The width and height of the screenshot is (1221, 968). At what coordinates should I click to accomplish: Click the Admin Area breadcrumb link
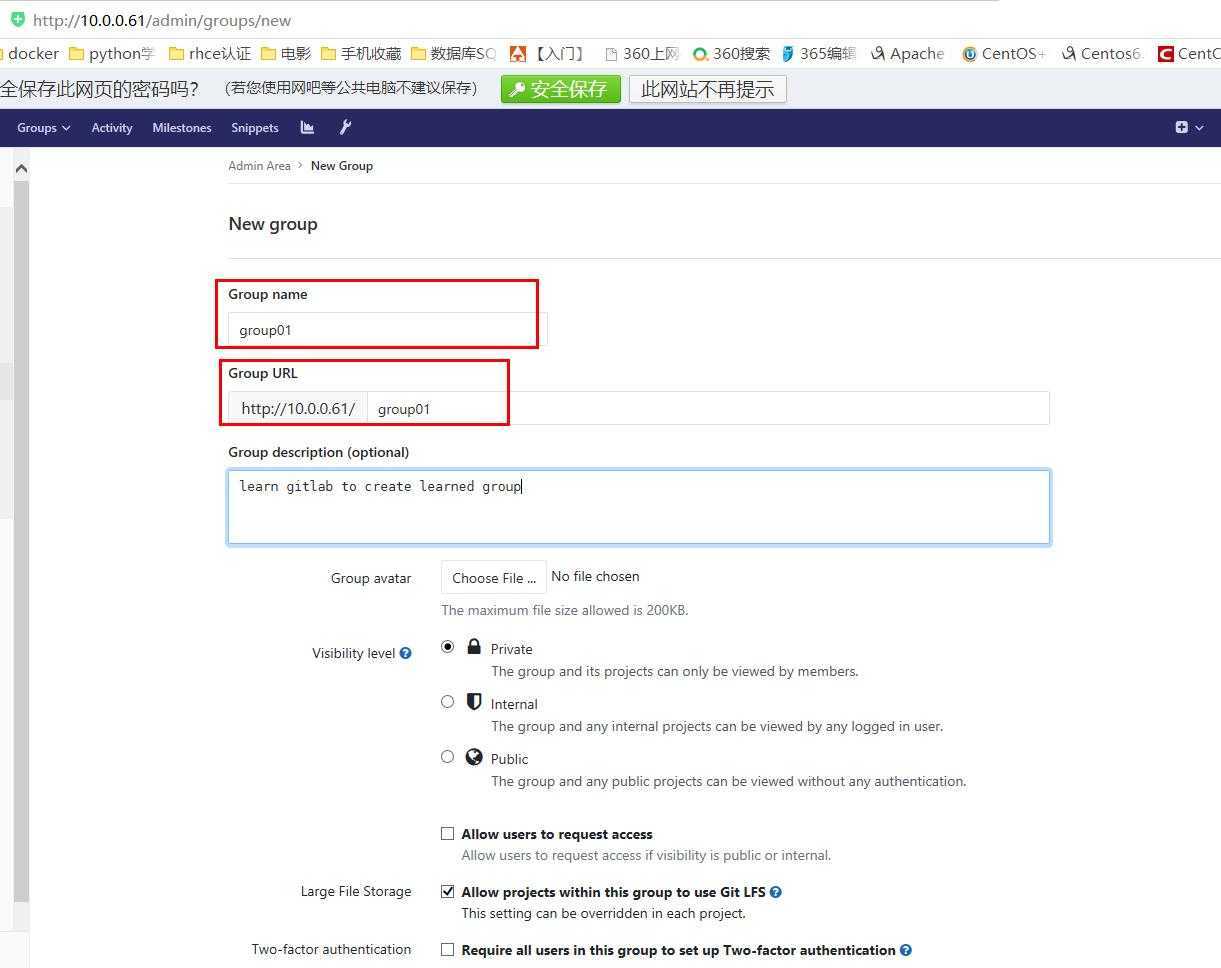[x=259, y=166]
